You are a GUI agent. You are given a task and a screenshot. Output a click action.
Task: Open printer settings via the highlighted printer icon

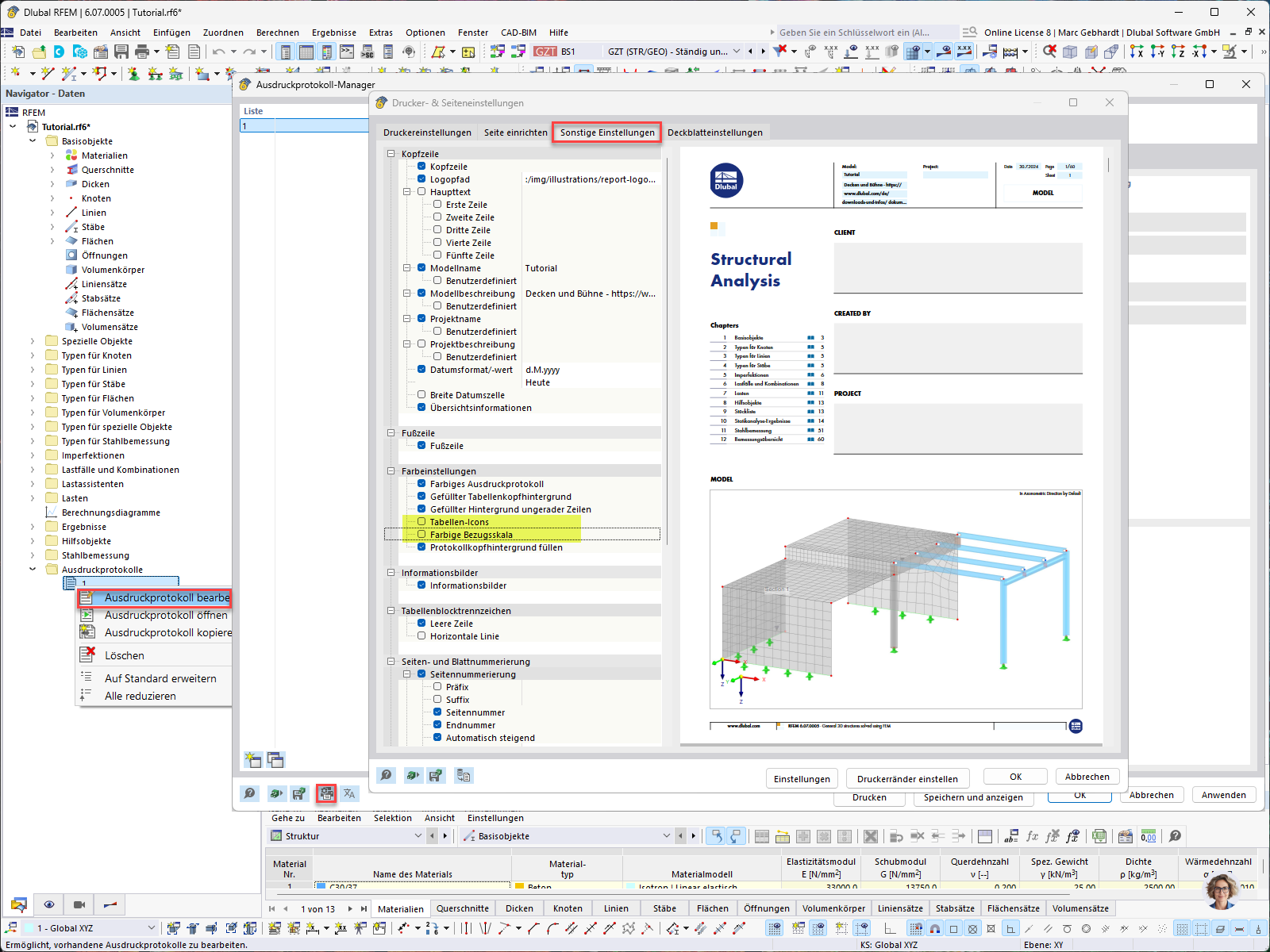point(326,793)
